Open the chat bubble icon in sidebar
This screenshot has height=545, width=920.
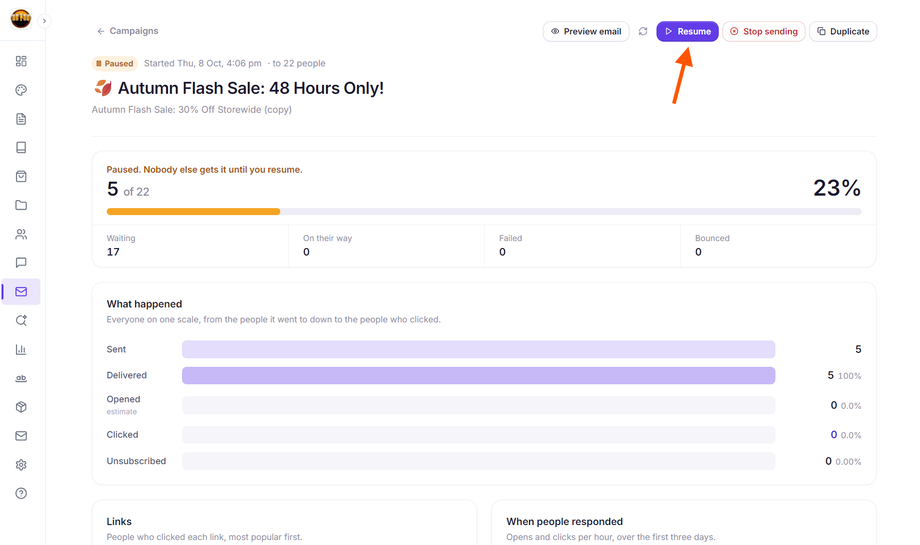click(x=21, y=262)
